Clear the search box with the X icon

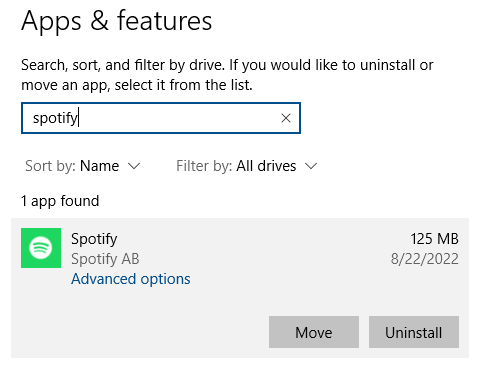(286, 118)
